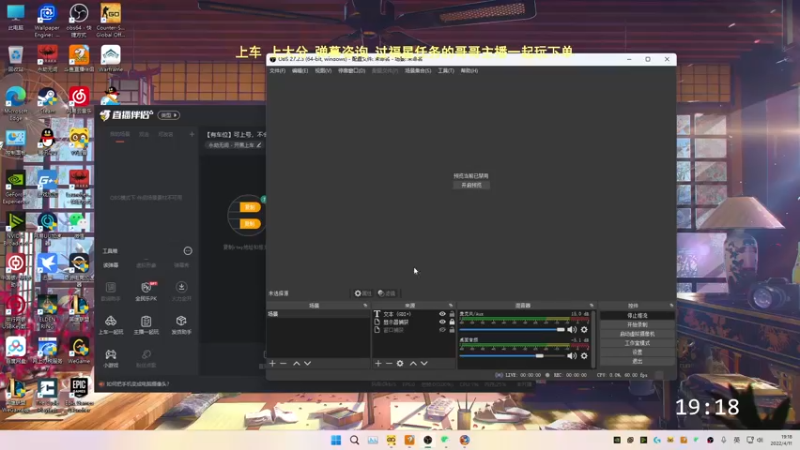
Task: Open desktop audio settings gear
Action: point(584,356)
